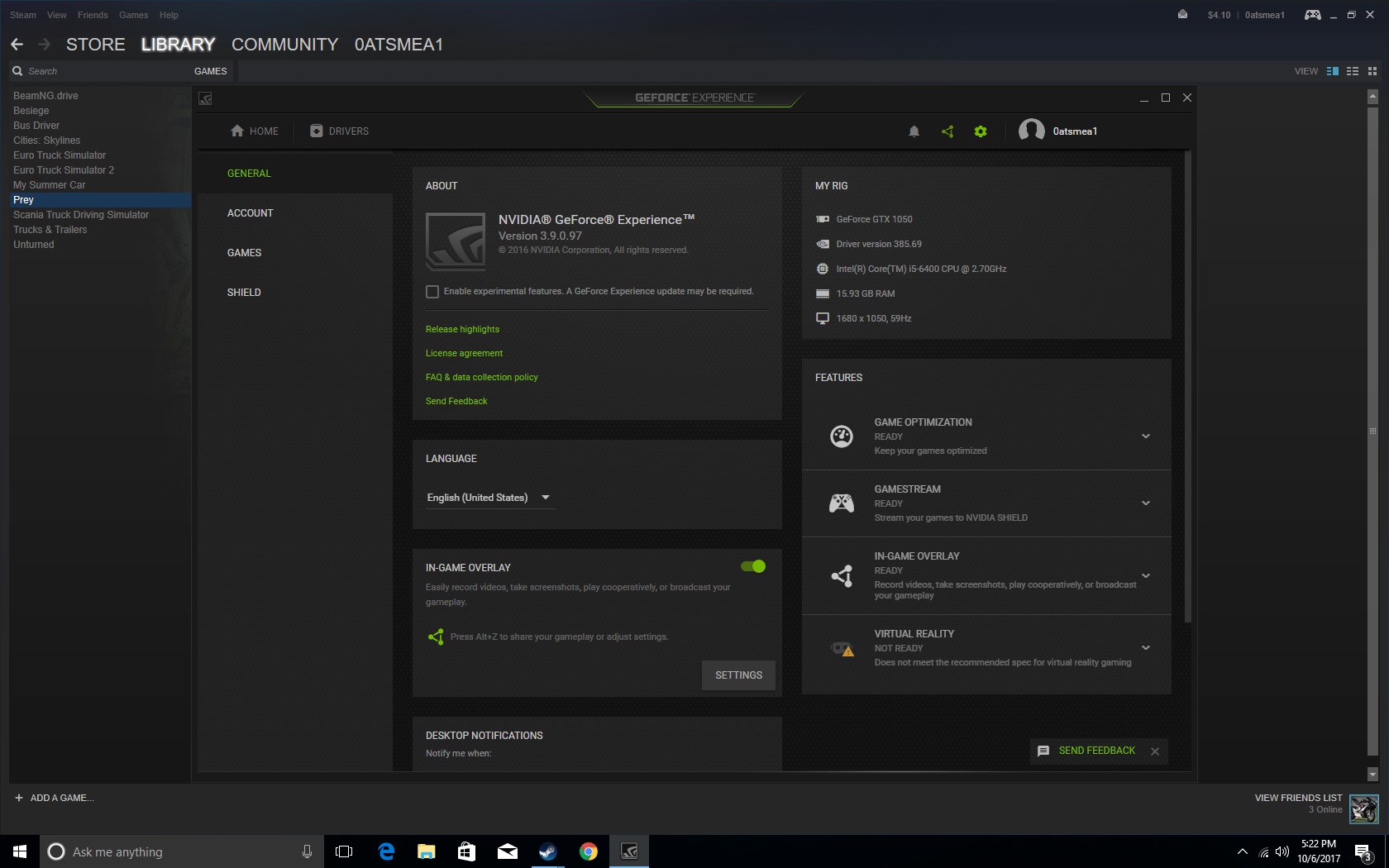Click Steam Big Picture controller icon
1389x868 pixels.
pyautogui.click(x=1312, y=15)
